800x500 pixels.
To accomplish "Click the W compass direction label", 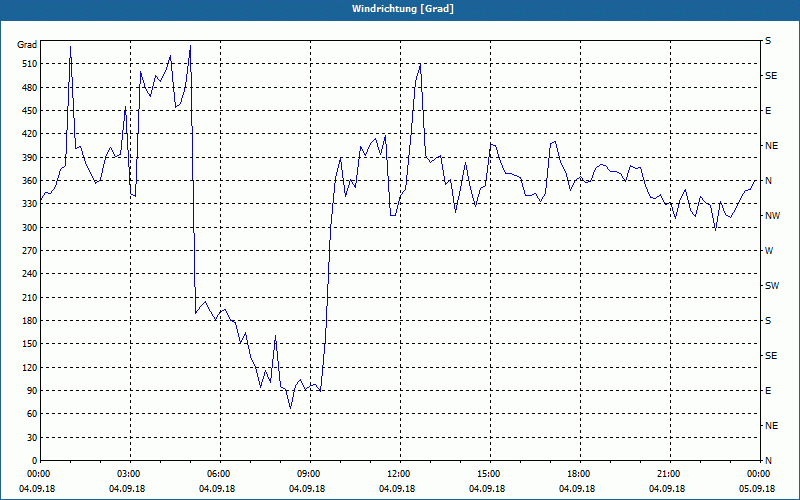I will click(x=769, y=251).
